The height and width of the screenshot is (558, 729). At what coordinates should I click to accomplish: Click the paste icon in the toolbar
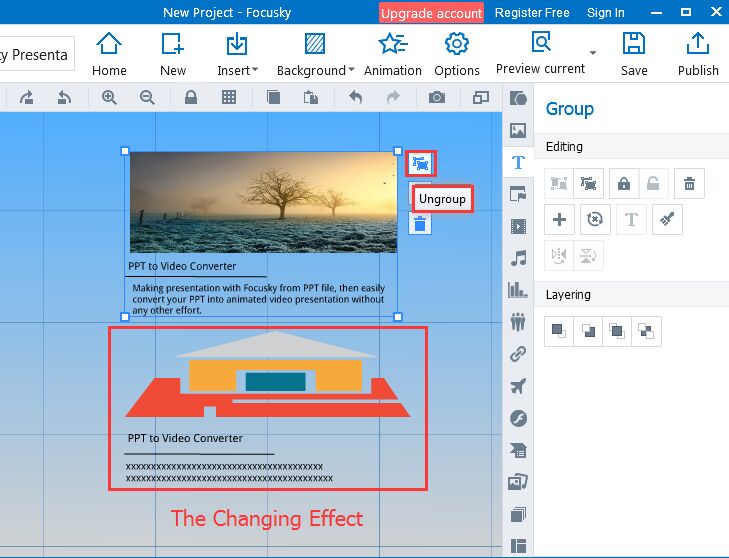click(311, 97)
